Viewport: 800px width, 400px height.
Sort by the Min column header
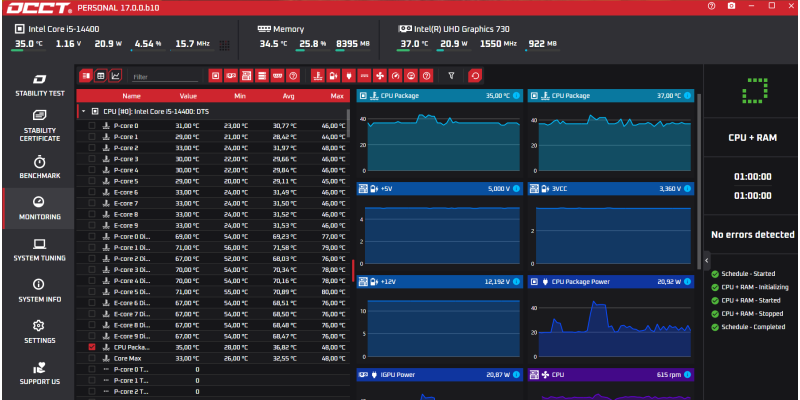pos(240,96)
